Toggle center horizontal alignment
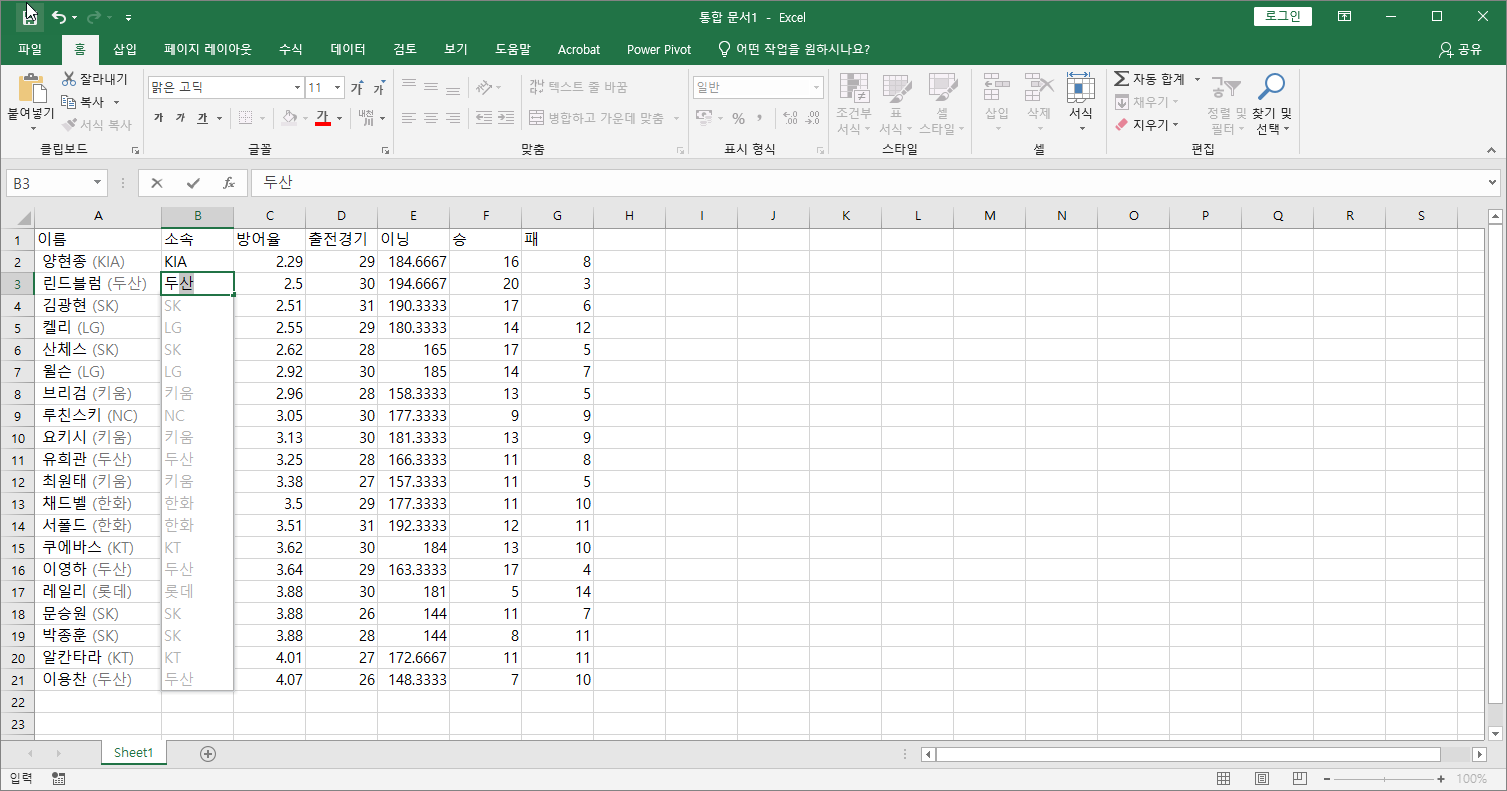The image size is (1507, 791). coord(431,118)
